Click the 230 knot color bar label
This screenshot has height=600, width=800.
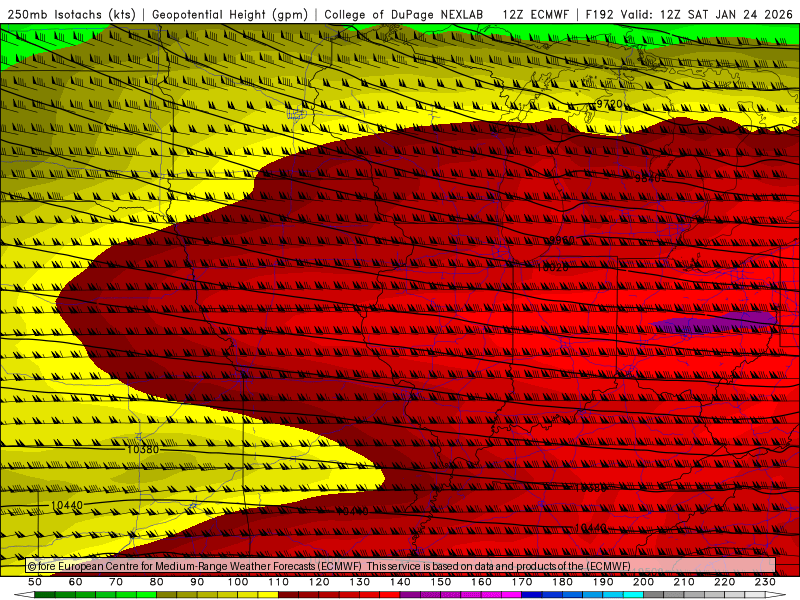point(765,582)
